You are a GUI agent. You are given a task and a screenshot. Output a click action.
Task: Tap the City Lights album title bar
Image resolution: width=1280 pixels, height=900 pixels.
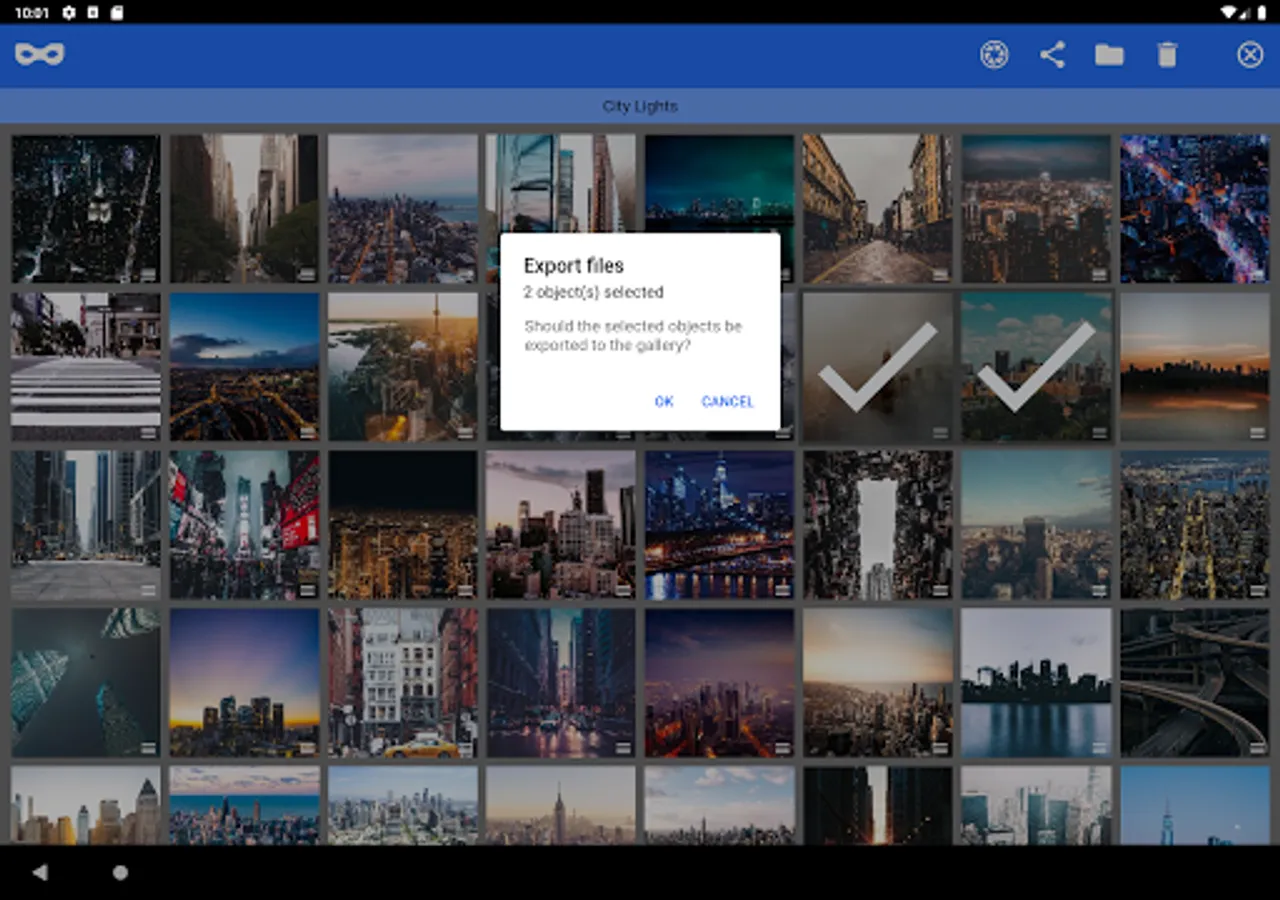pyautogui.click(x=640, y=106)
